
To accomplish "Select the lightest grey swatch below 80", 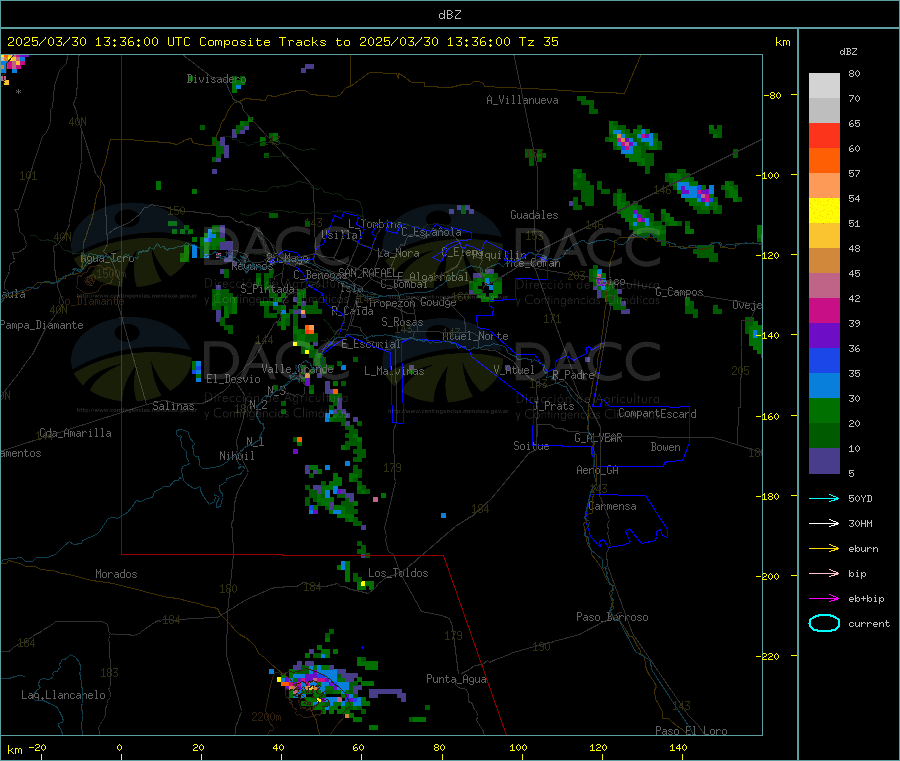I will [824, 86].
